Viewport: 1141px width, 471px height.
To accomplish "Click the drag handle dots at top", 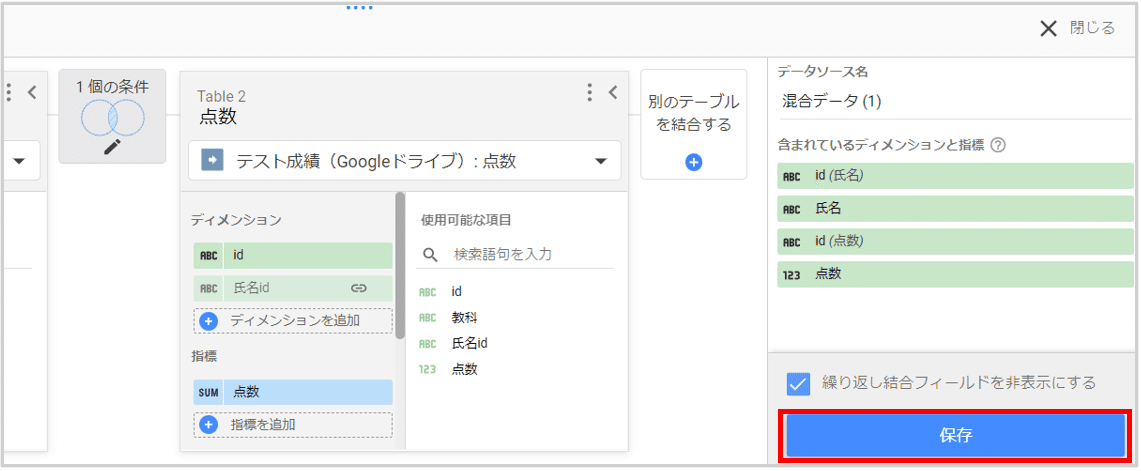I will click(x=359, y=7).
